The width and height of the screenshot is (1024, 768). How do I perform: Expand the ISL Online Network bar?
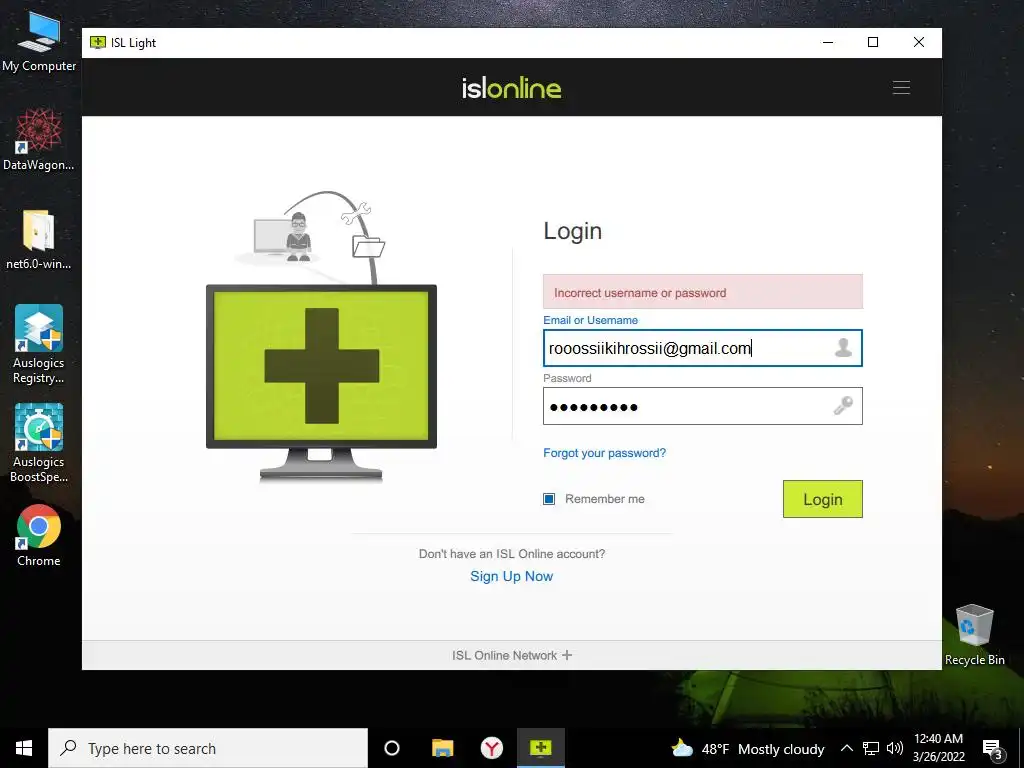[x=511, y=655]
